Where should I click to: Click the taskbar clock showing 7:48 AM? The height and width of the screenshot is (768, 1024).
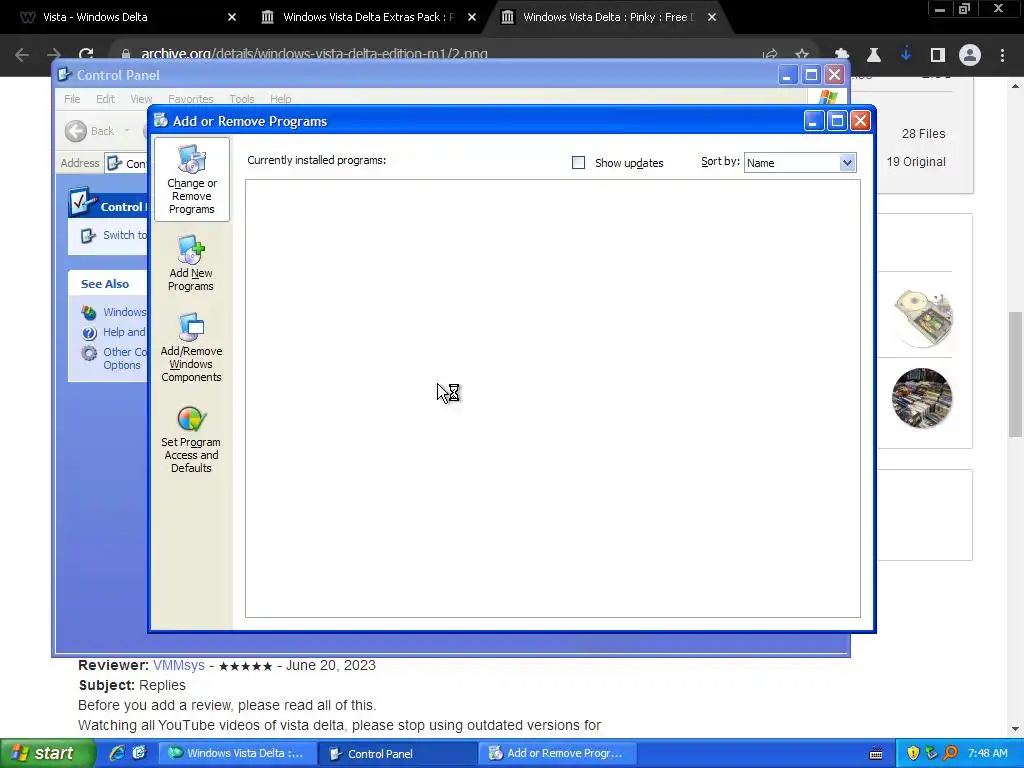(987, 753)
